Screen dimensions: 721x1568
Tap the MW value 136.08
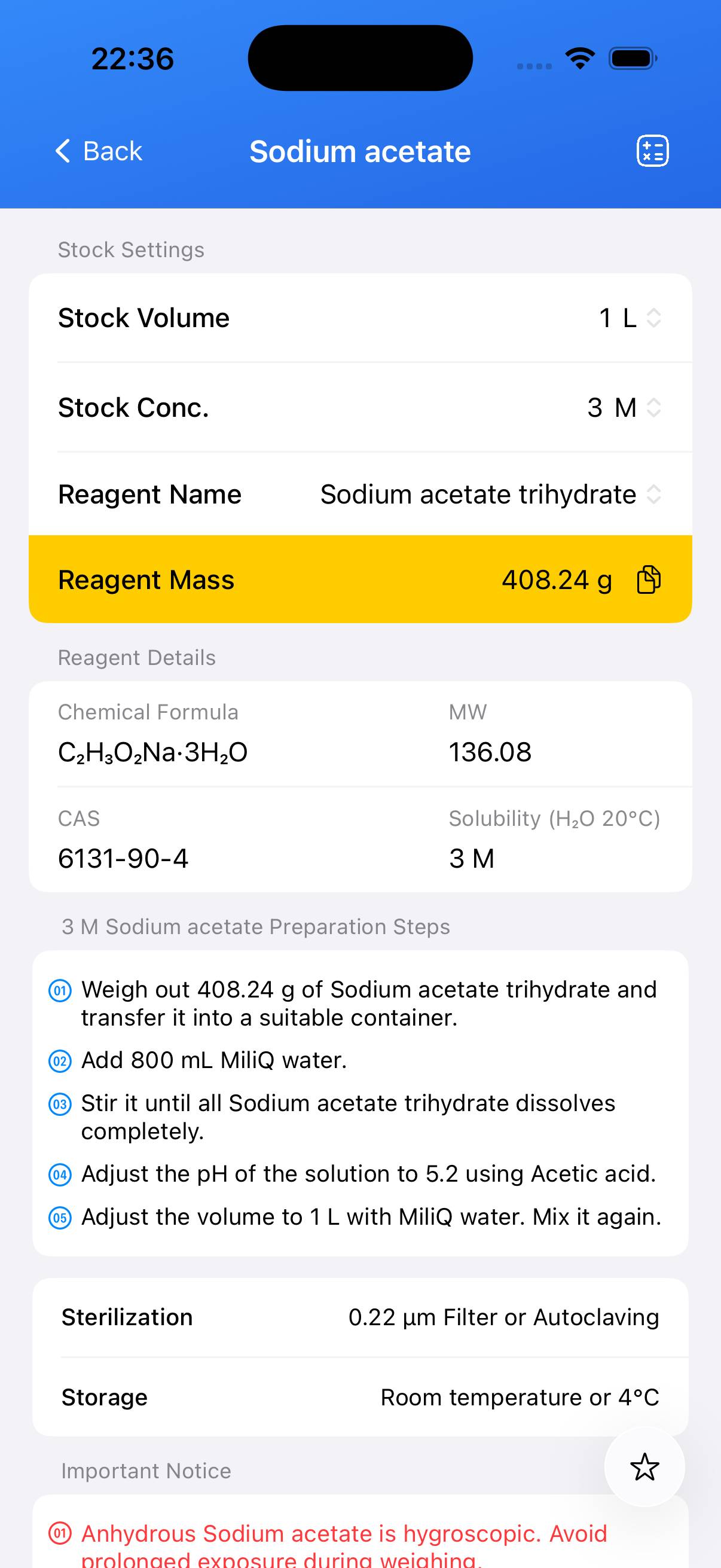pos(490,752)
